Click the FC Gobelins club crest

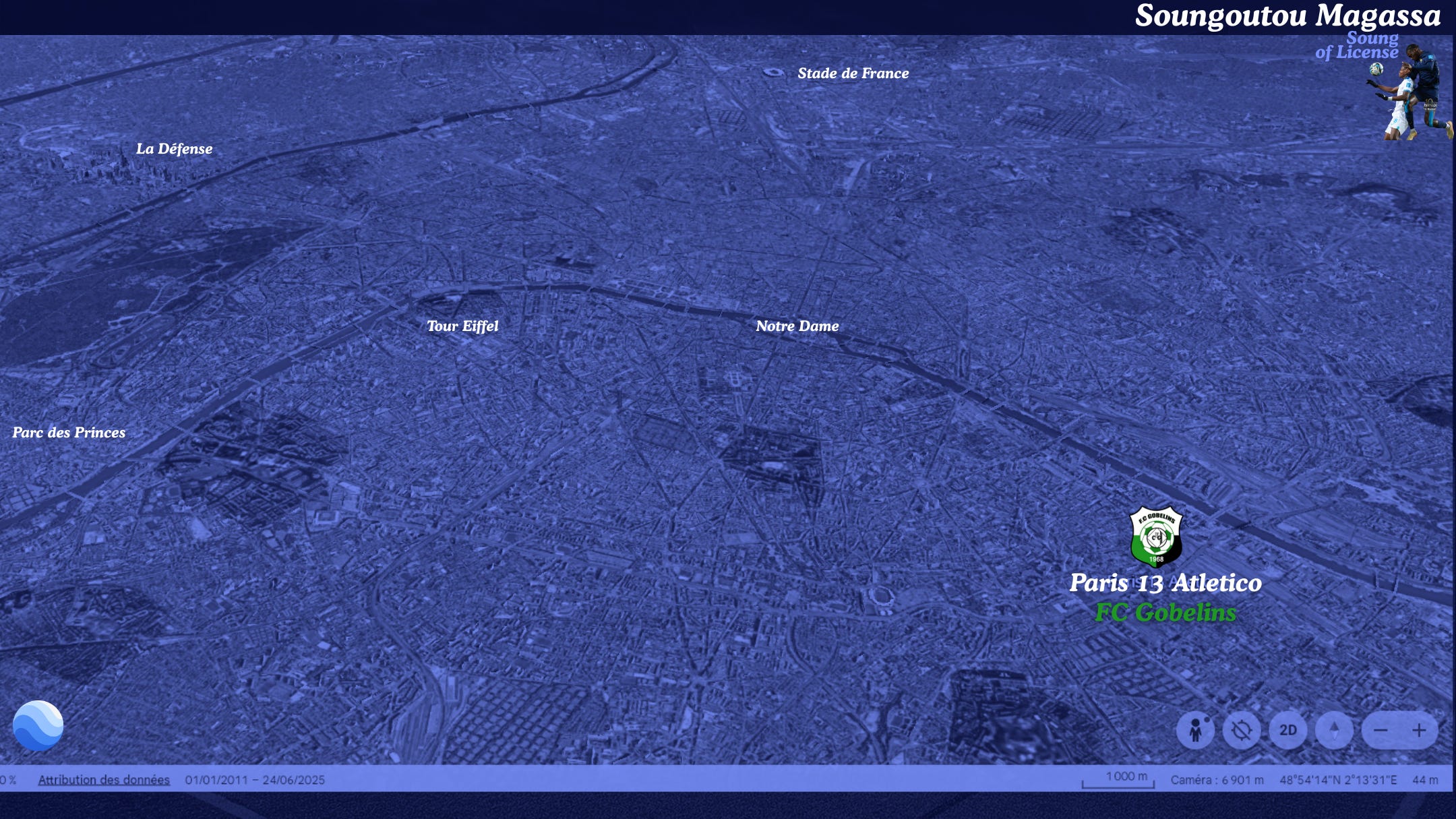point(1156,537)
